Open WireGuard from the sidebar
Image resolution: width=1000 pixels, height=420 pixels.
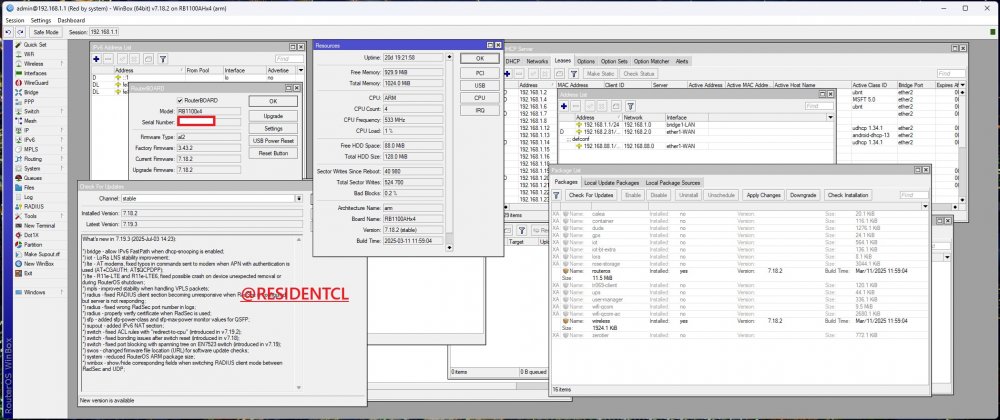pyautogui.click(x=34, y=83)
